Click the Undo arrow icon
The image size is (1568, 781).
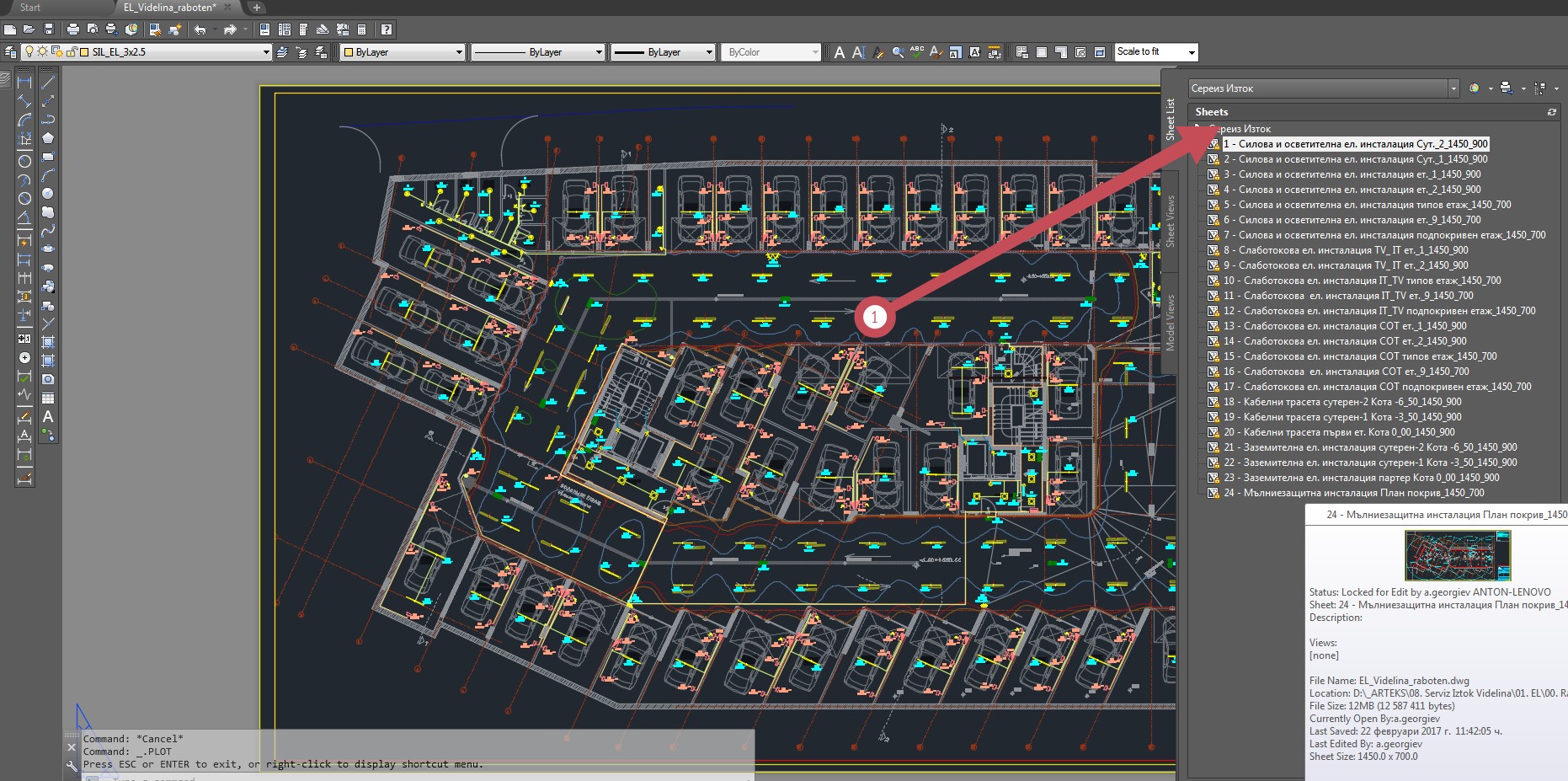tap(200, 29)
